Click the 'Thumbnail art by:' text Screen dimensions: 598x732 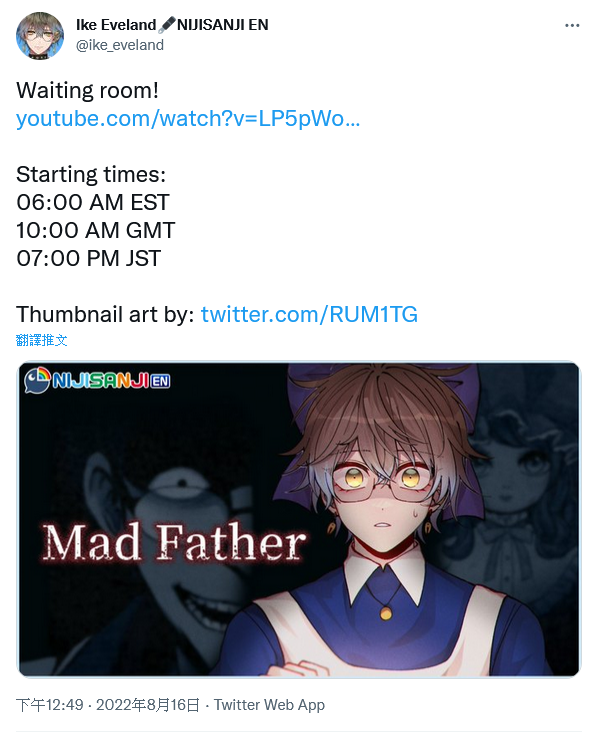105,315
